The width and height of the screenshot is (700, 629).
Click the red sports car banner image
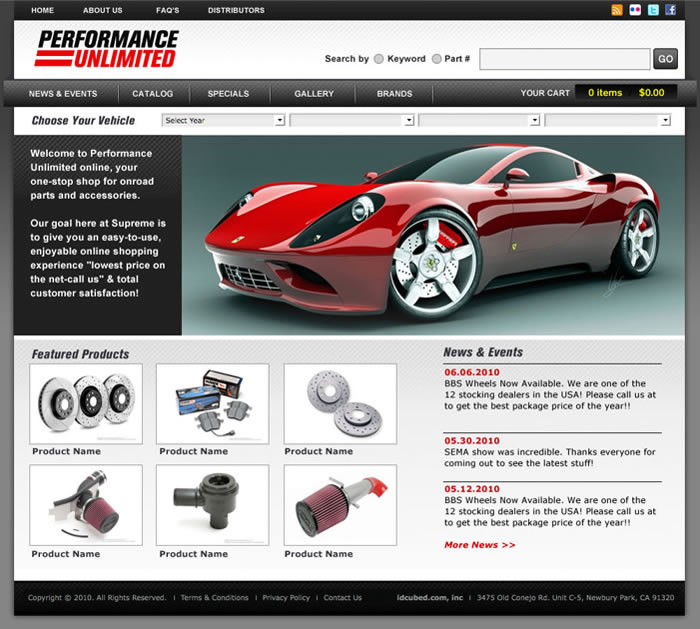[433, 235]
